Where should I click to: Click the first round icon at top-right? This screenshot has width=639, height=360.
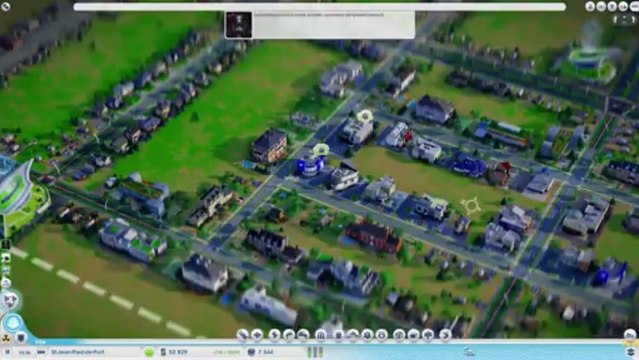(590, 6)
